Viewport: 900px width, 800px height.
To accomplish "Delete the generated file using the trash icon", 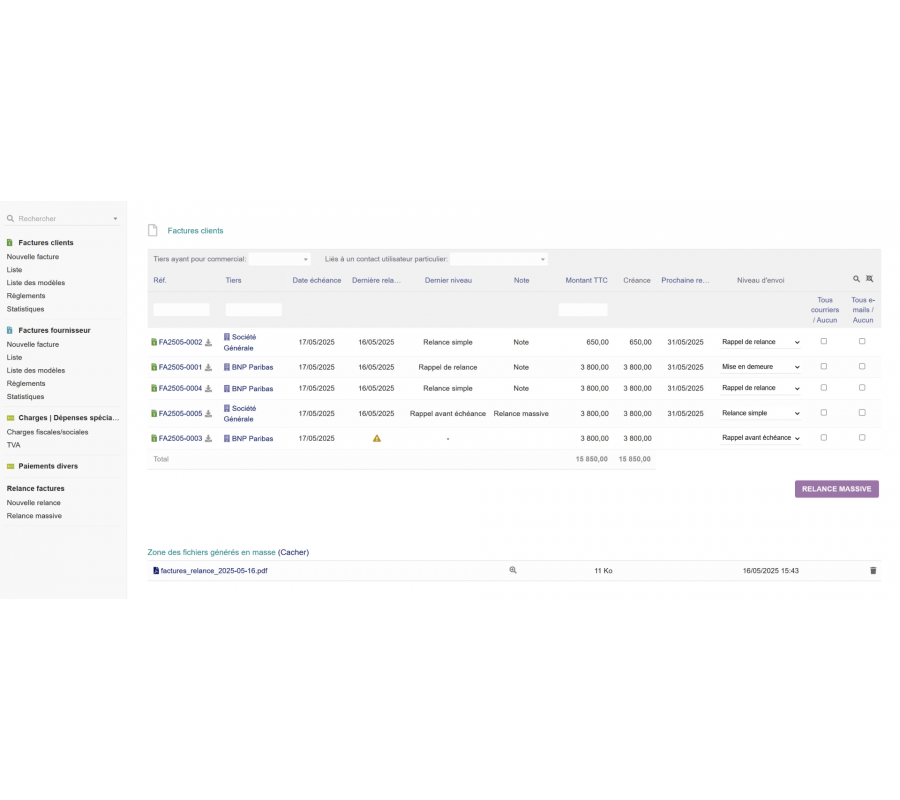I will [x=873, y=570].
